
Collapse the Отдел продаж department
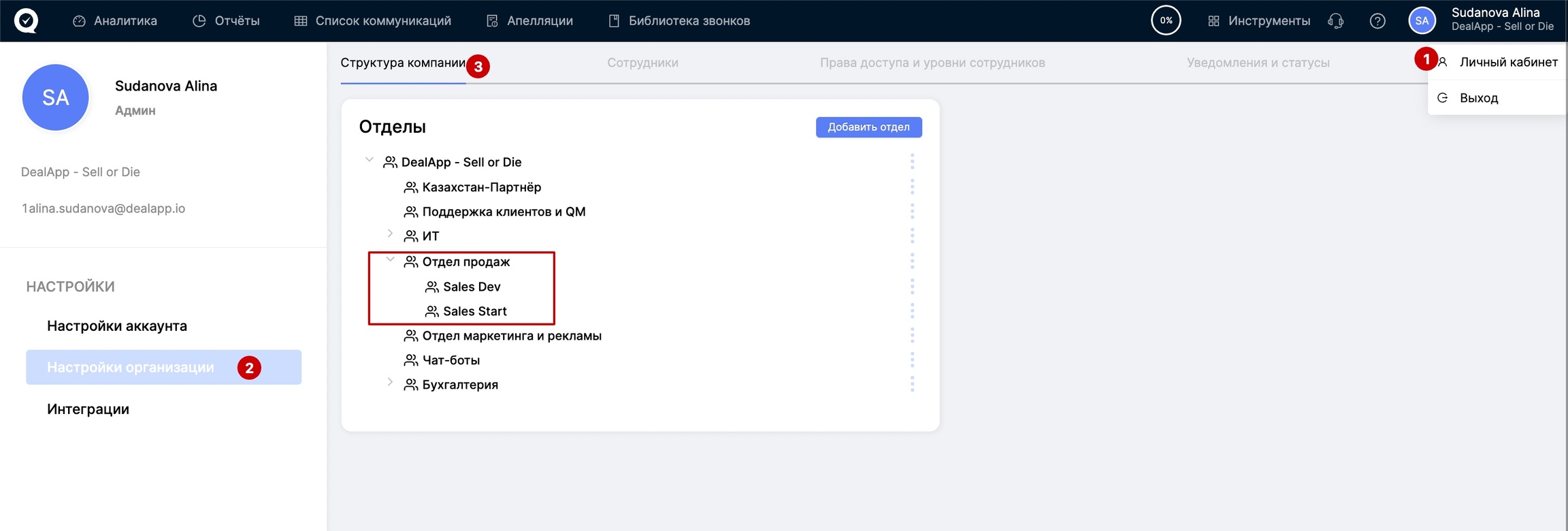(x=390, y=260)
